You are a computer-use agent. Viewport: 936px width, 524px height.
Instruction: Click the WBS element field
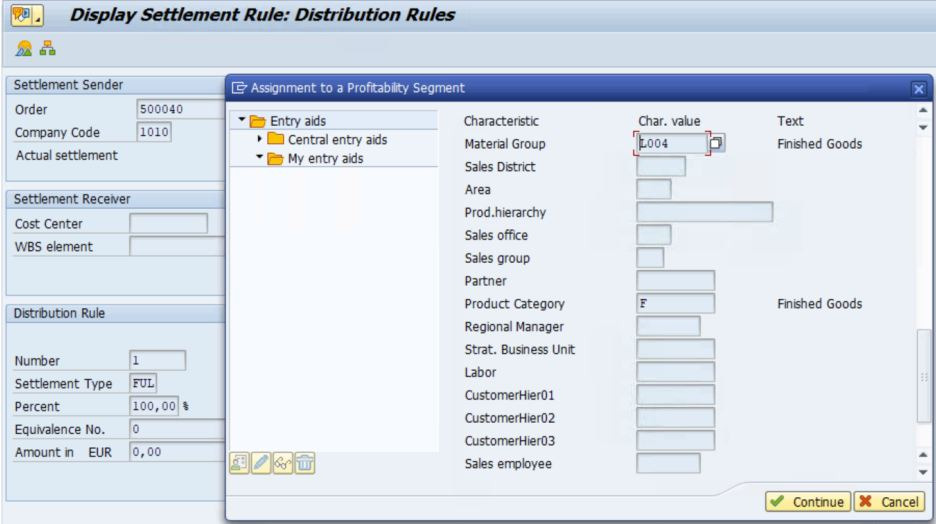point(177,246)
